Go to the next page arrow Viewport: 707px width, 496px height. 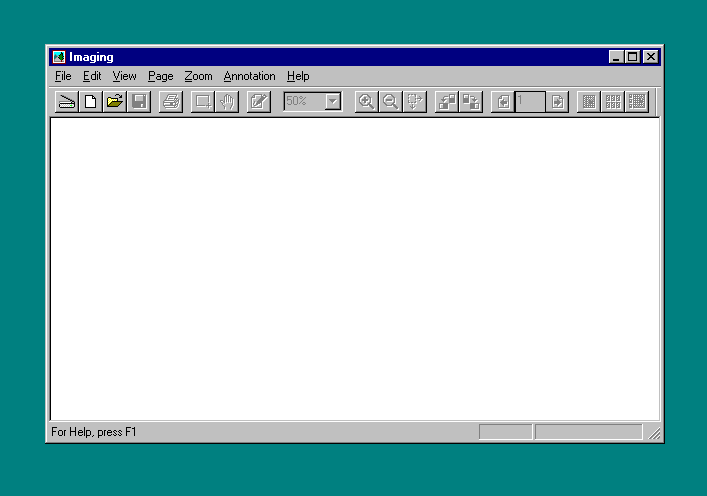pos(557,101)
